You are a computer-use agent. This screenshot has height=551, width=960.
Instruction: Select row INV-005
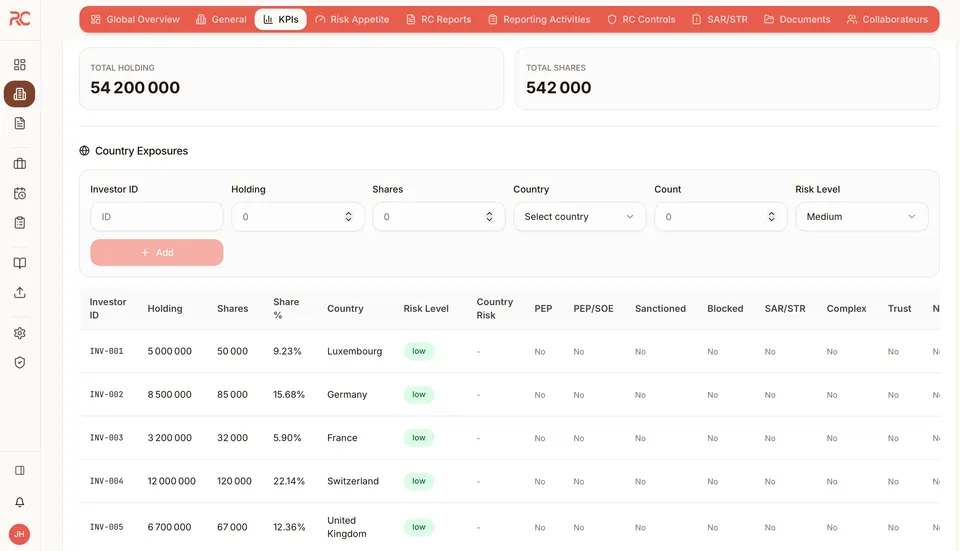coord(509,527)
